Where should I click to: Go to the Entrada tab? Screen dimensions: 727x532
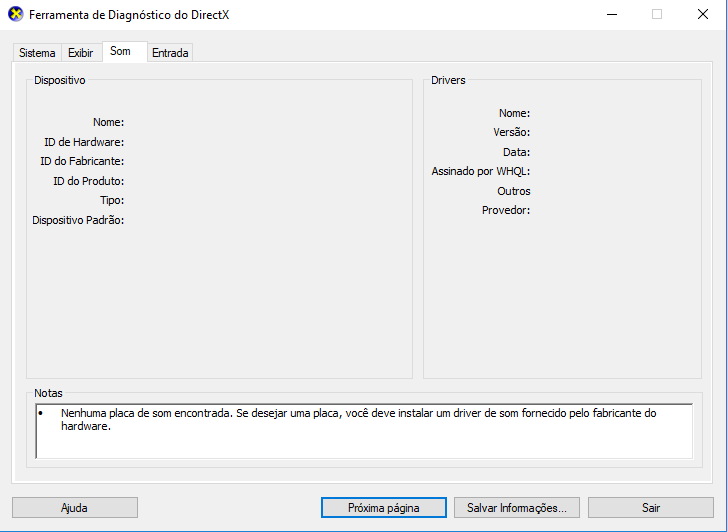(x=170, y=53)
